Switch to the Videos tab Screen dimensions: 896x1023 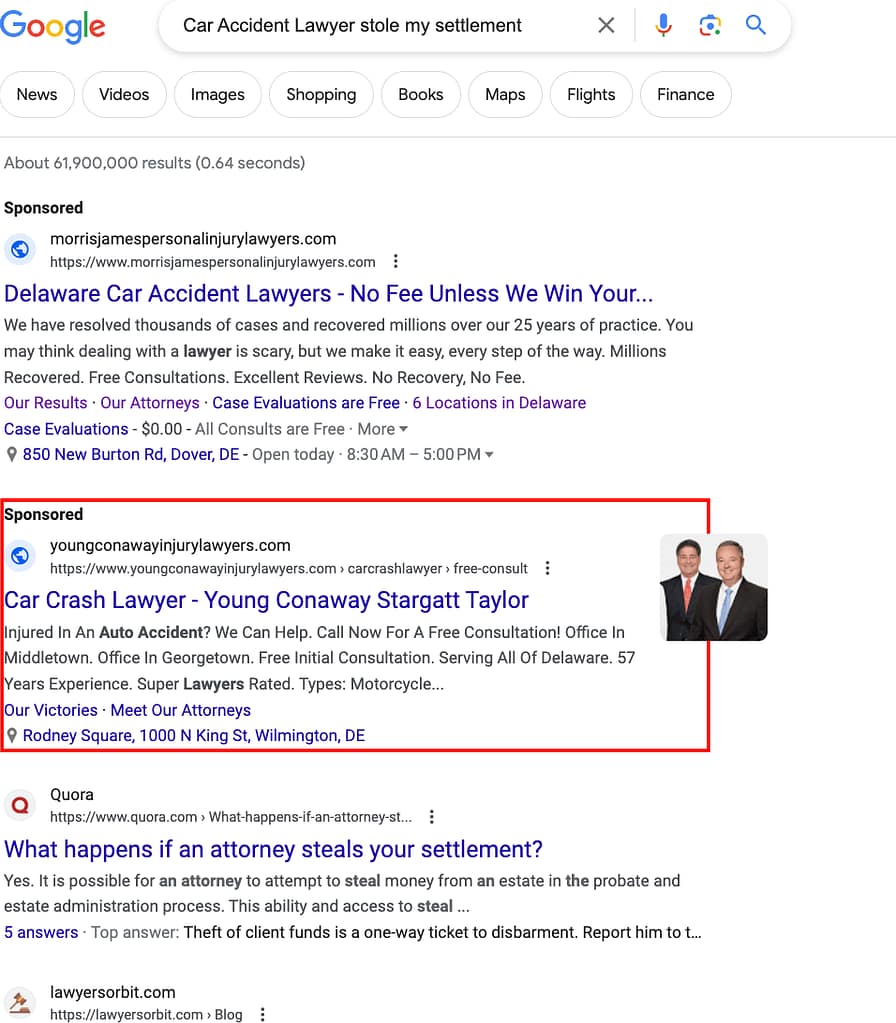[x=124, y=95]
